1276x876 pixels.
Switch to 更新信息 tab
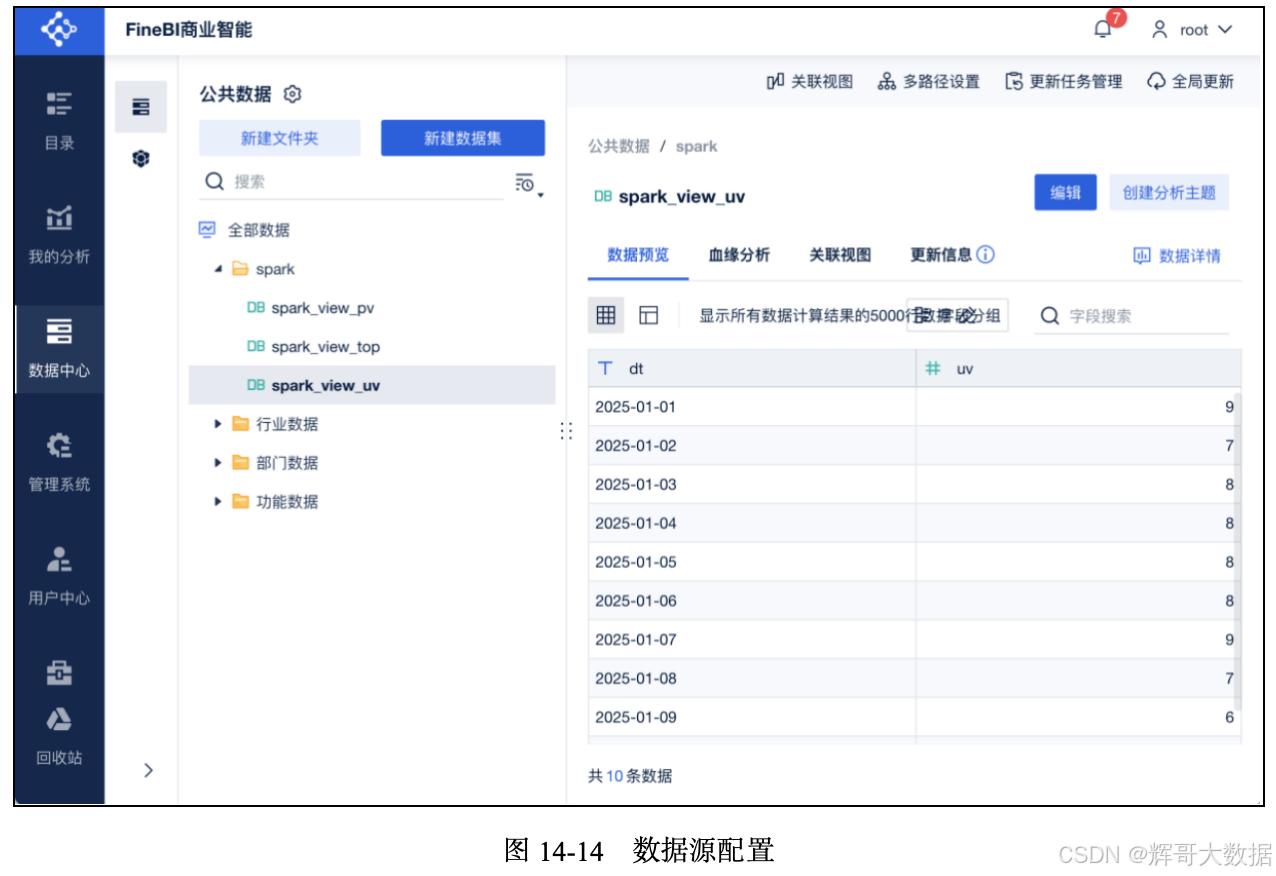click(x=941, y=255)
